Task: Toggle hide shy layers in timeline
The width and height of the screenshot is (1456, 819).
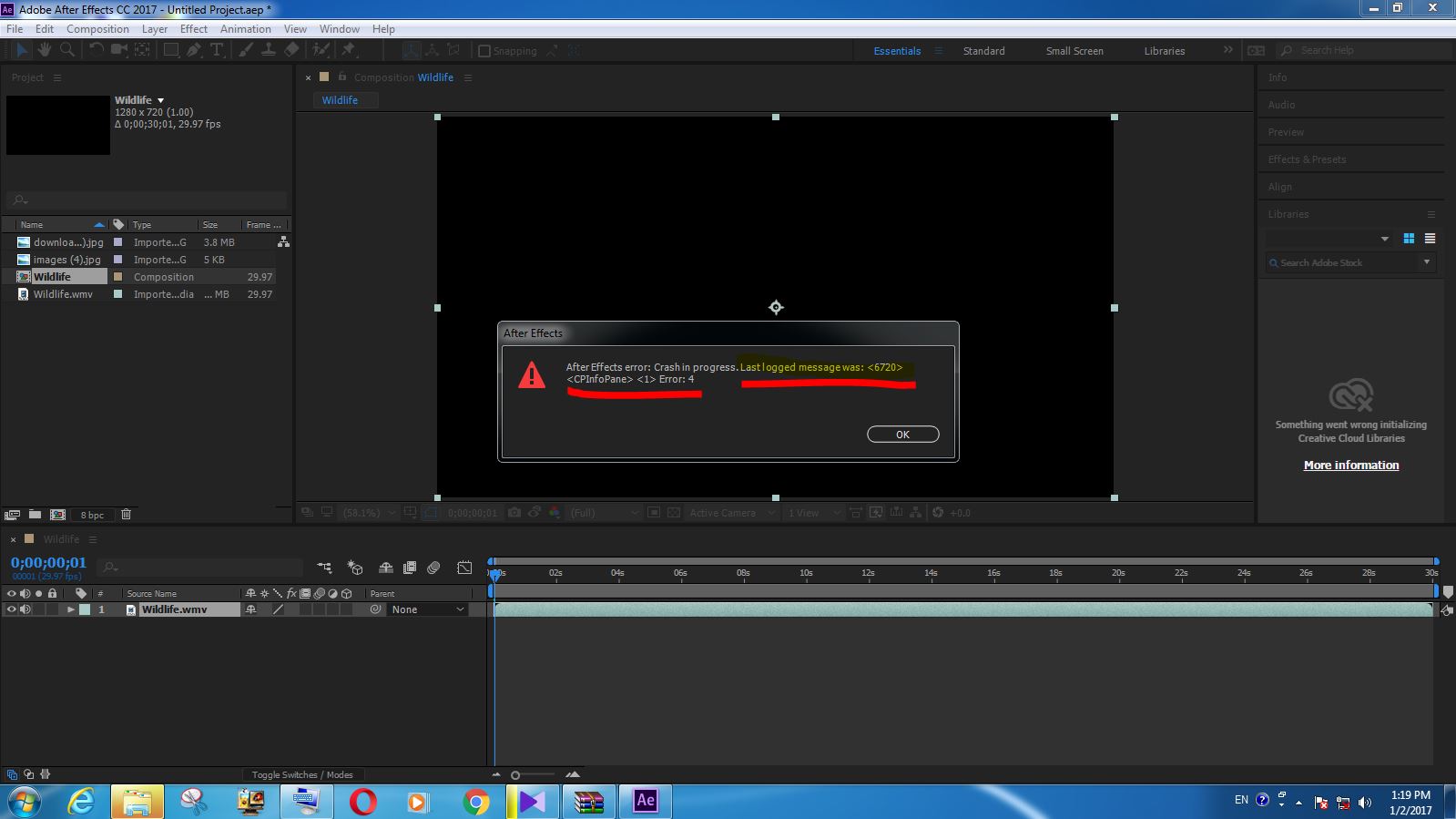Action: pyautogui.click(x=386, y=568)
